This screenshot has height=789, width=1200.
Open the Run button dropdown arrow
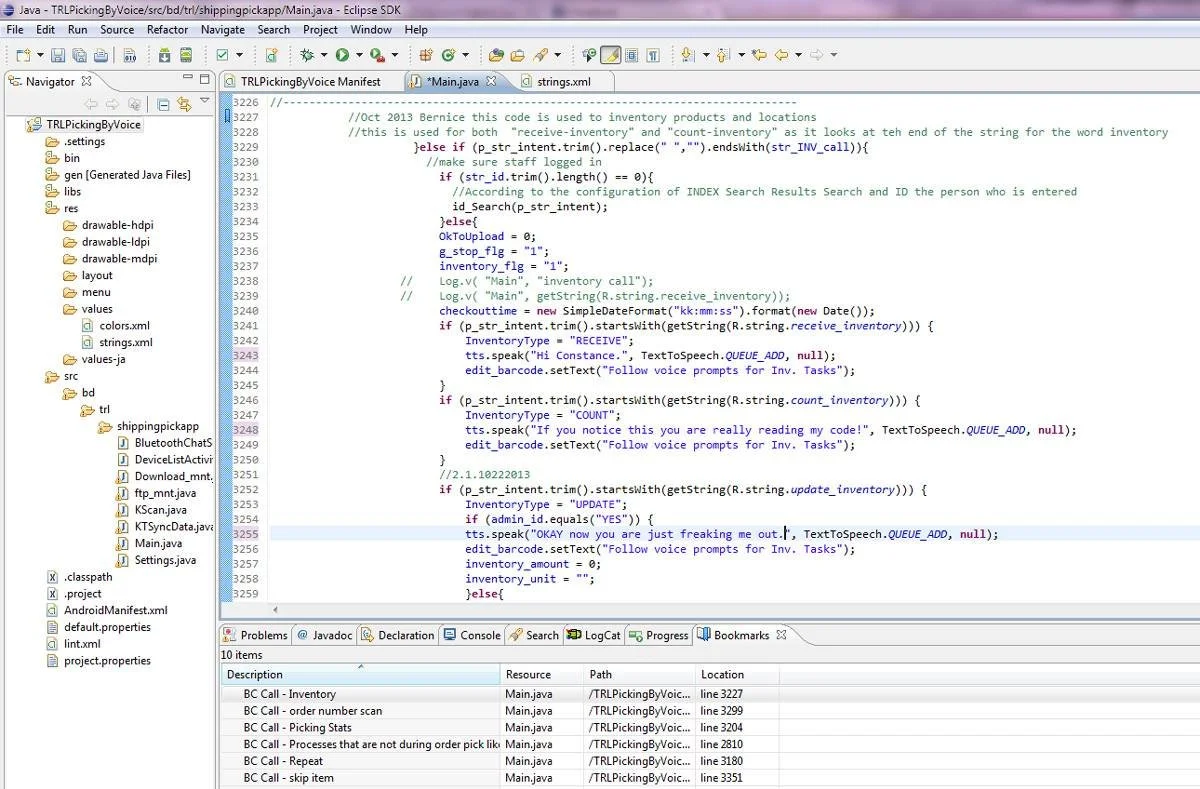(358, 56)
